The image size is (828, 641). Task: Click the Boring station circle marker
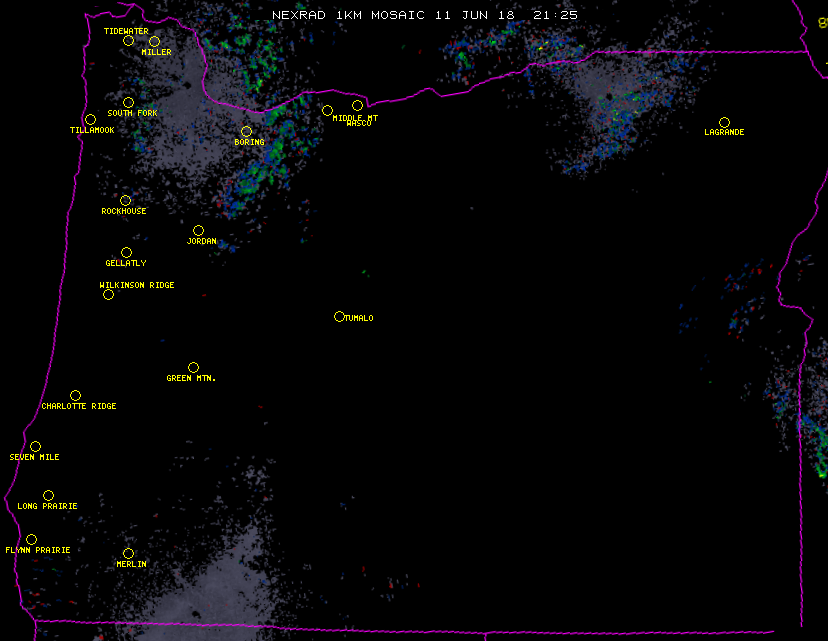tap(246, 132)
